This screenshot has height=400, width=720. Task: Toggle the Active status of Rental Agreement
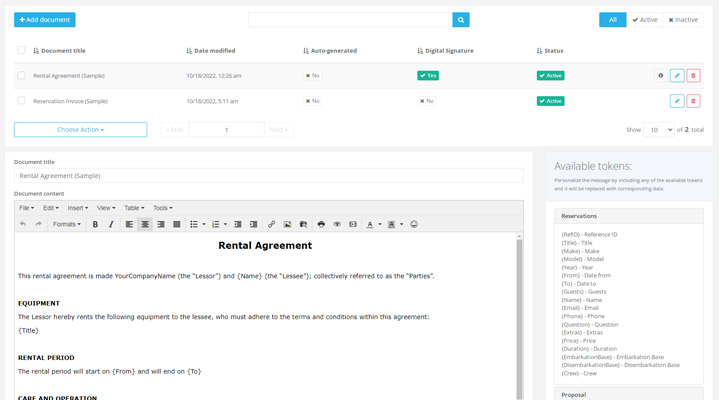[551, 75]
